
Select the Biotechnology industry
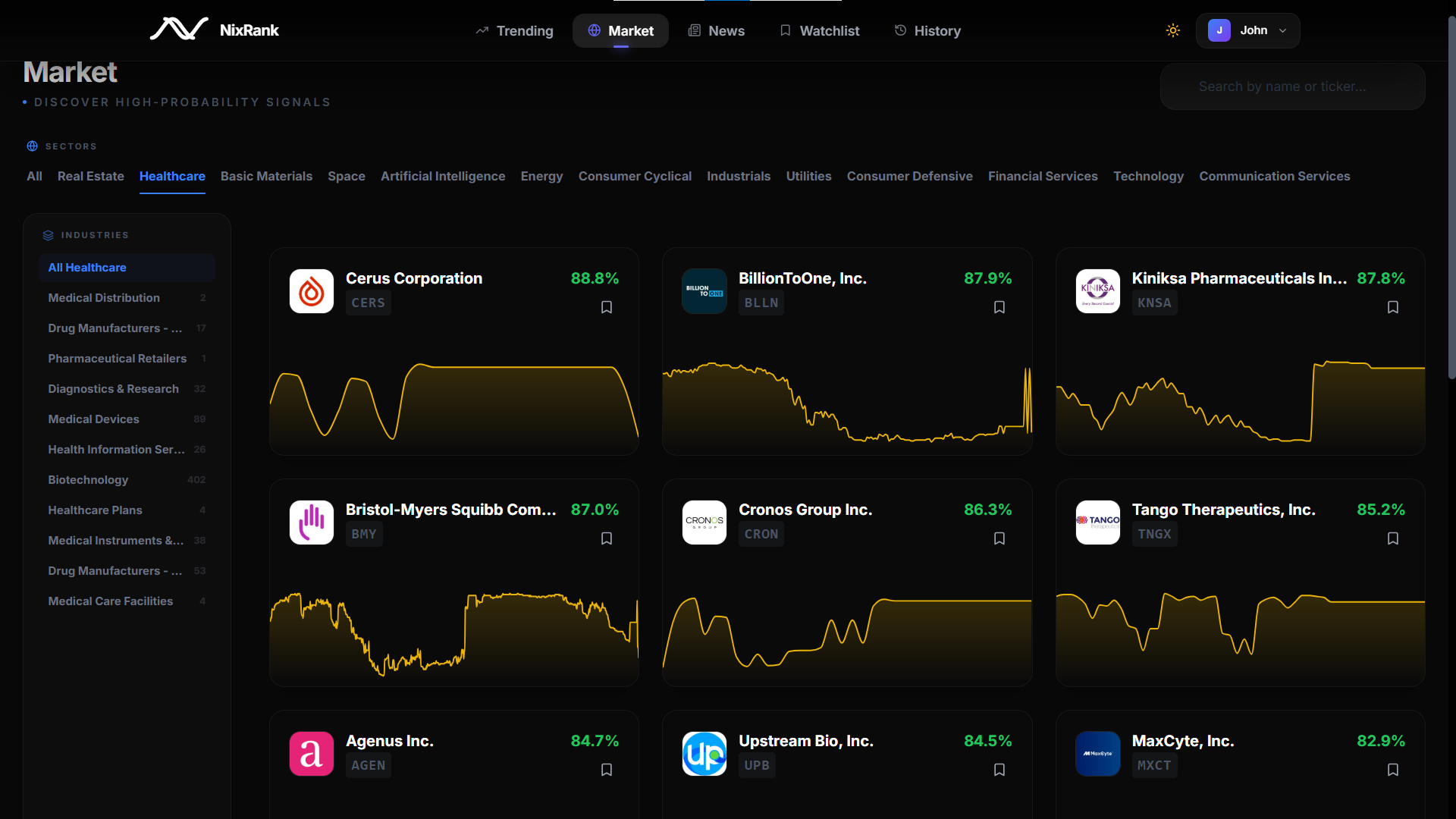(127, 480)
